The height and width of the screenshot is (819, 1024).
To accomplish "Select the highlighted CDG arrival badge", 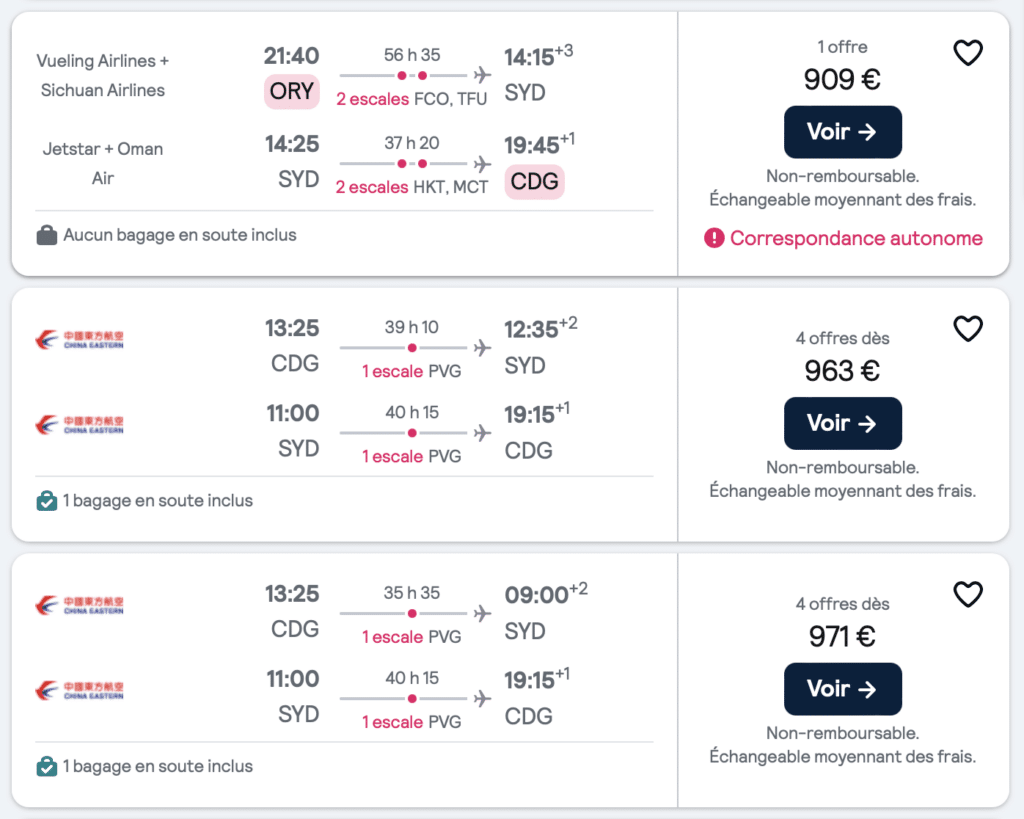I will coord(534,182).
